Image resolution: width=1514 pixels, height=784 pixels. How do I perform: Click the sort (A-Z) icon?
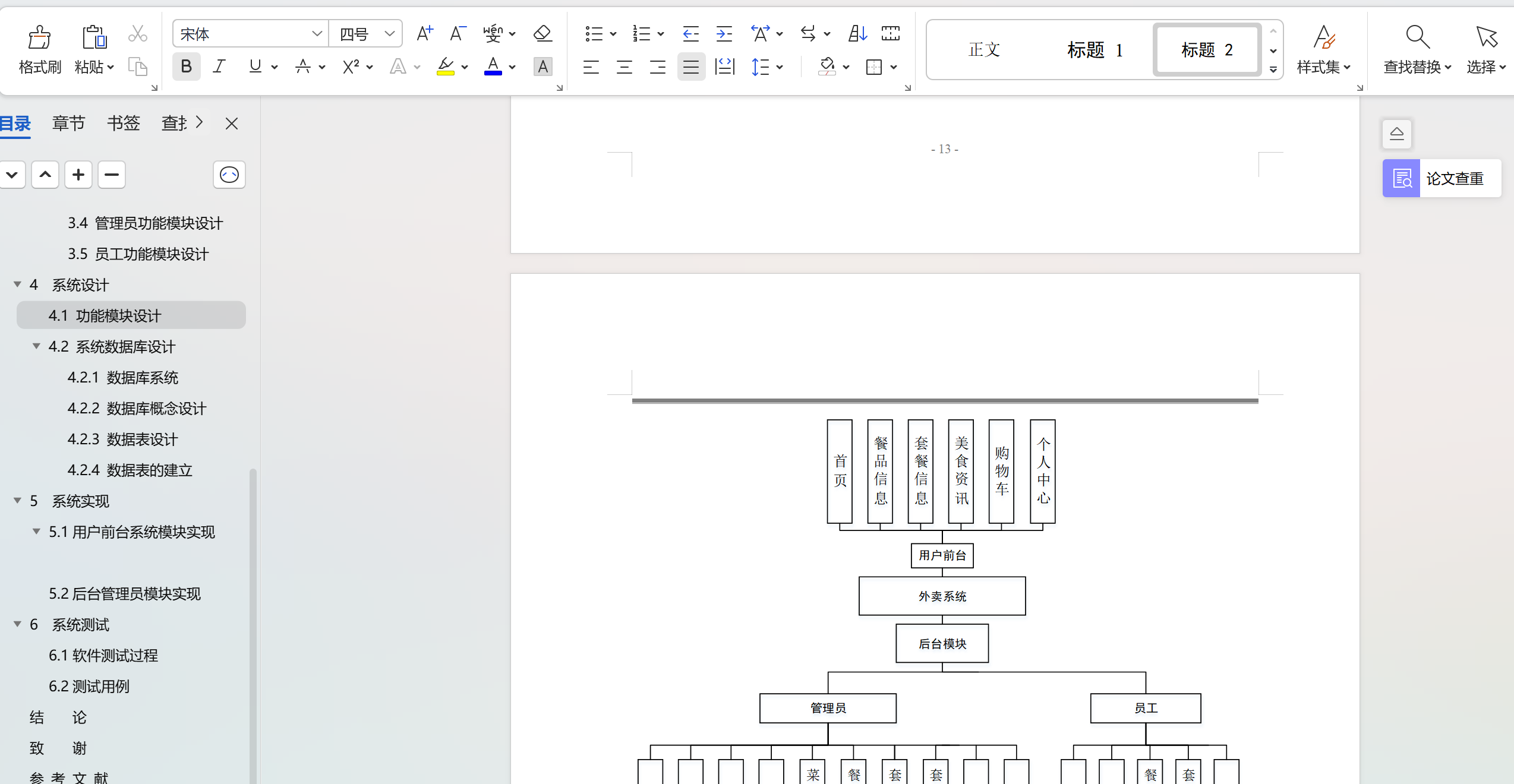[857, 34]
